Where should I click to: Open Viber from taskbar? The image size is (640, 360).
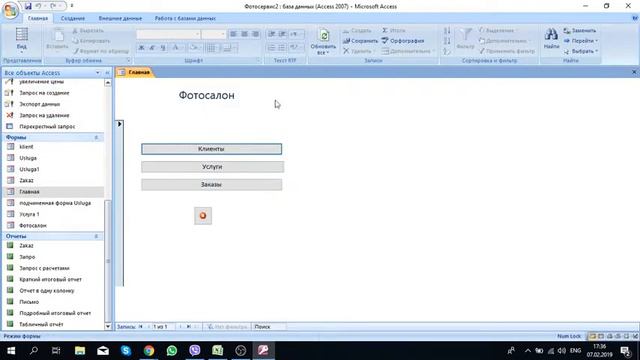[x=195, y=351]
